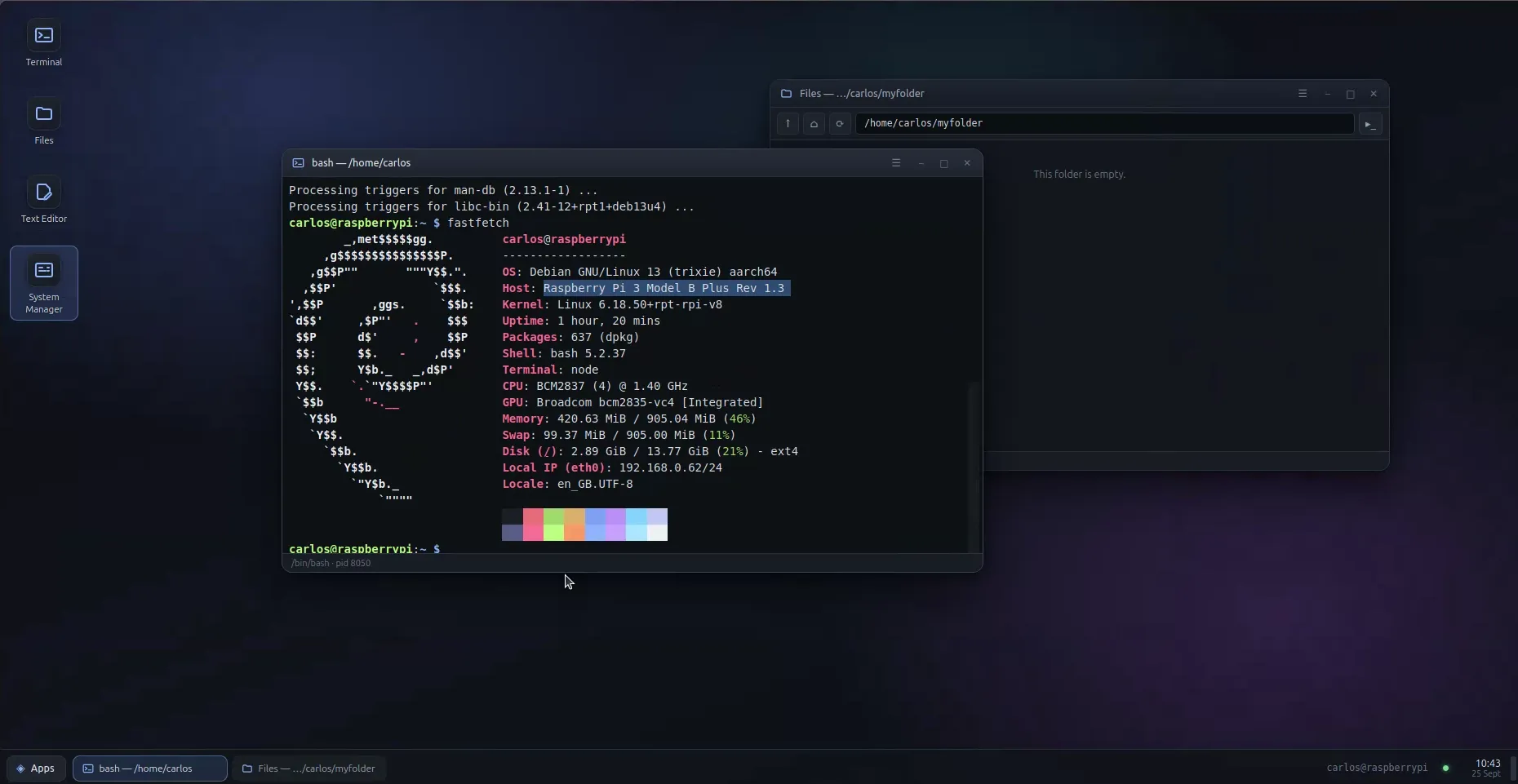
Task: Click the folder icon in Files title bar
Action: pos(786,94)
